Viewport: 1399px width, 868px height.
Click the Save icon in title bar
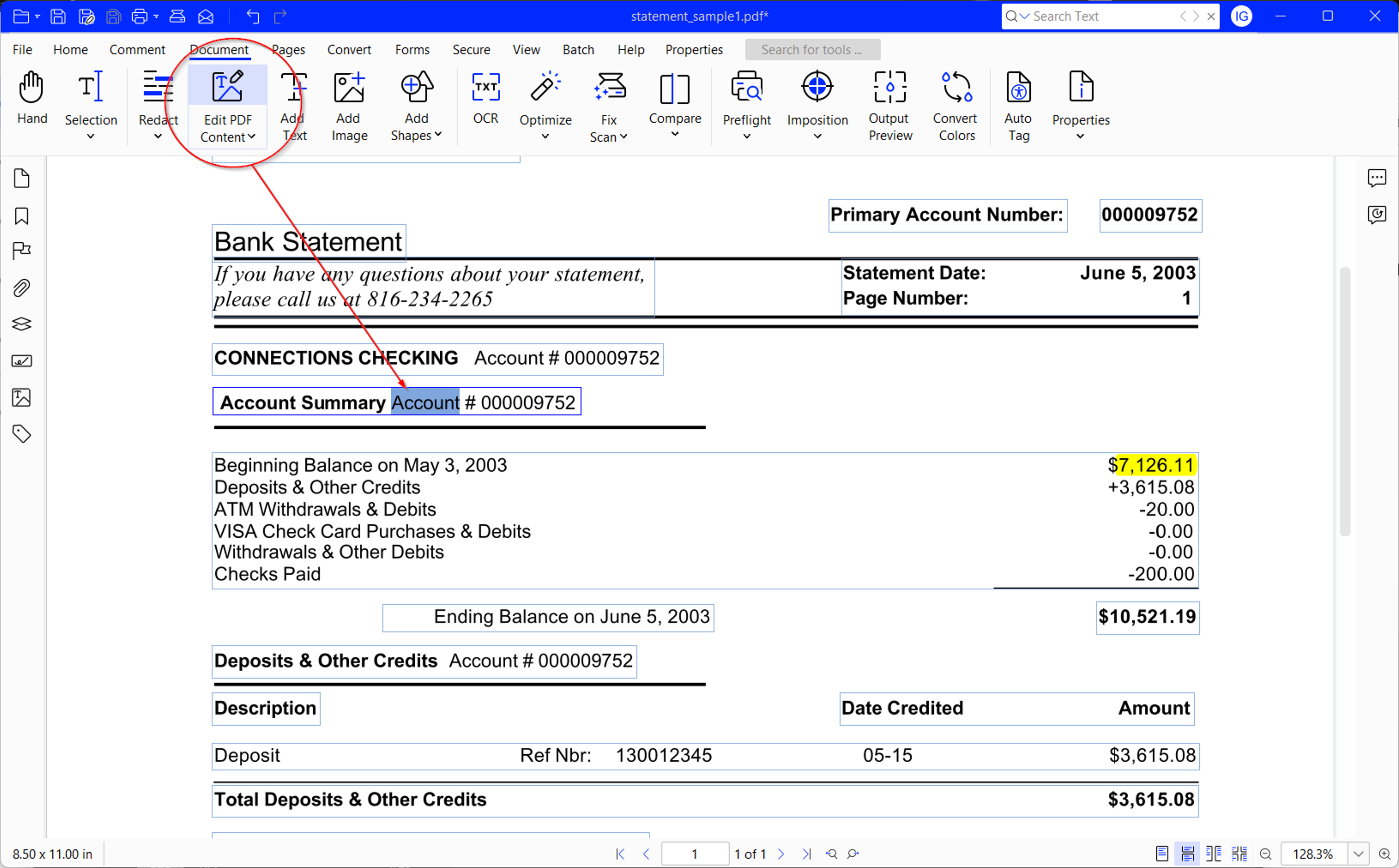(58, 16)
